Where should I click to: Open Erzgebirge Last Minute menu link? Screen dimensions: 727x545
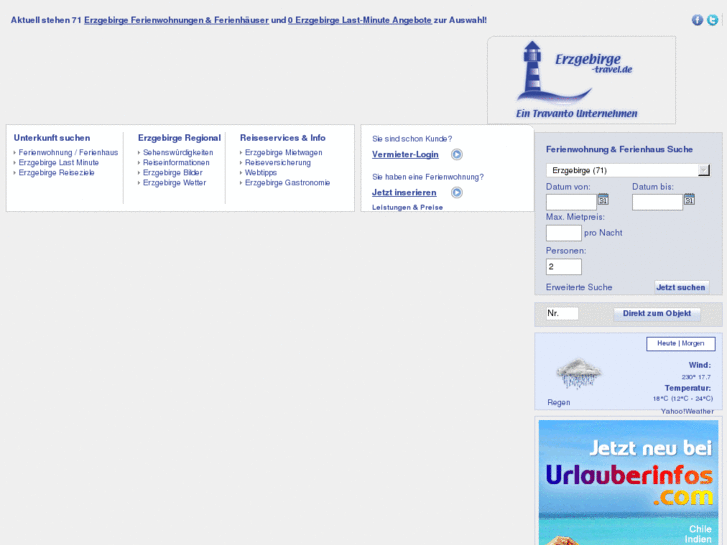(x=59, y=162)
